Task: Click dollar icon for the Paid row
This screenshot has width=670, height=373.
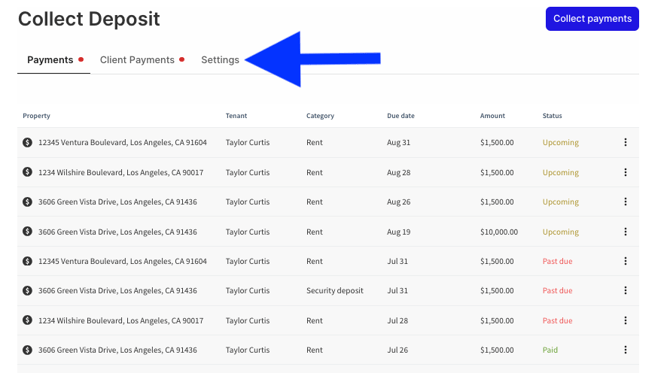Action: click(x=27, y=350)
